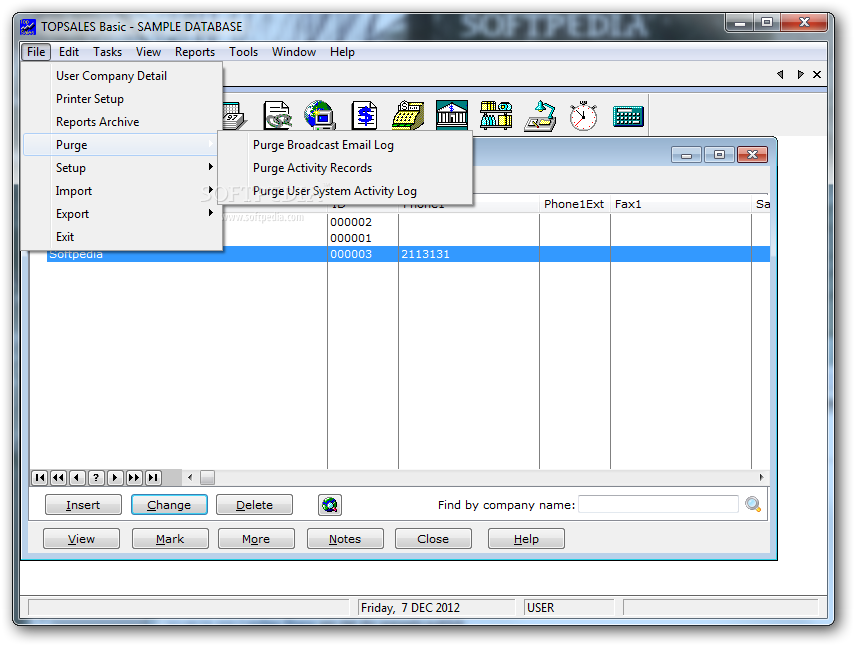Open the globe and computer internet icon
Screen dimensions: 855x646
point(320,116)
